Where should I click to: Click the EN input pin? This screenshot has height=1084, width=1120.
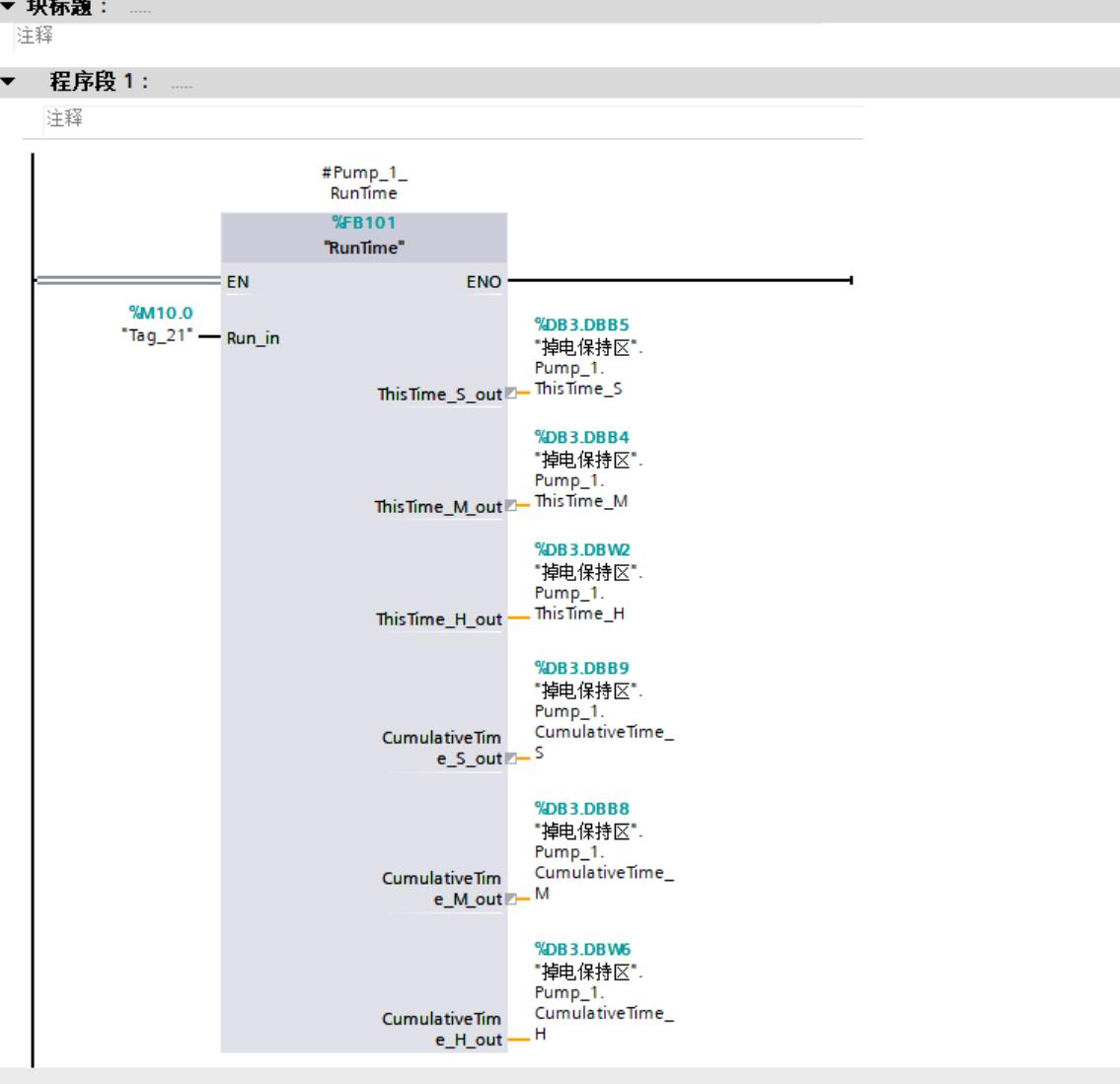(238, 282)
